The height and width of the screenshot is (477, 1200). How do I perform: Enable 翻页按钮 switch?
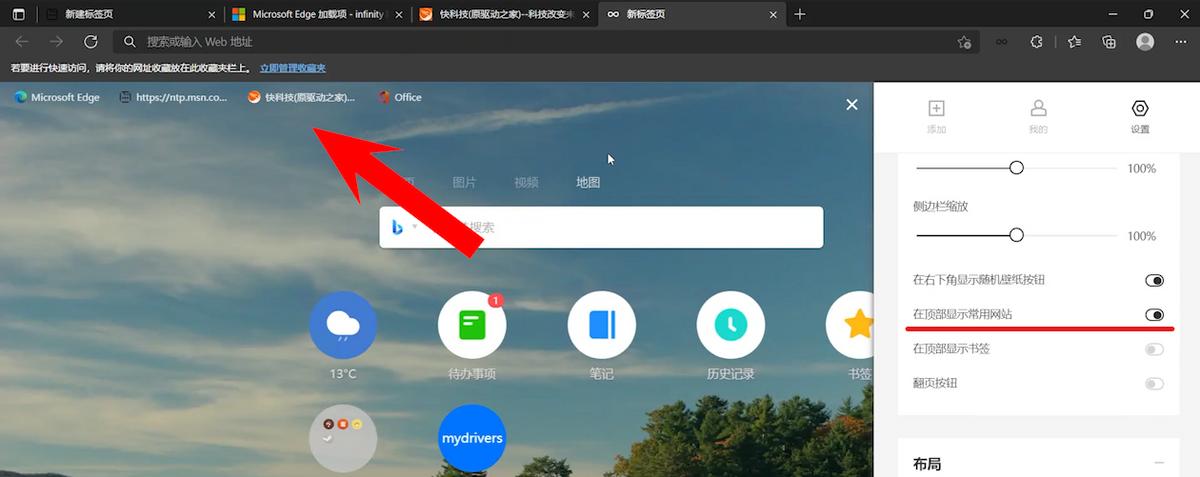[x=1155, y=383]
